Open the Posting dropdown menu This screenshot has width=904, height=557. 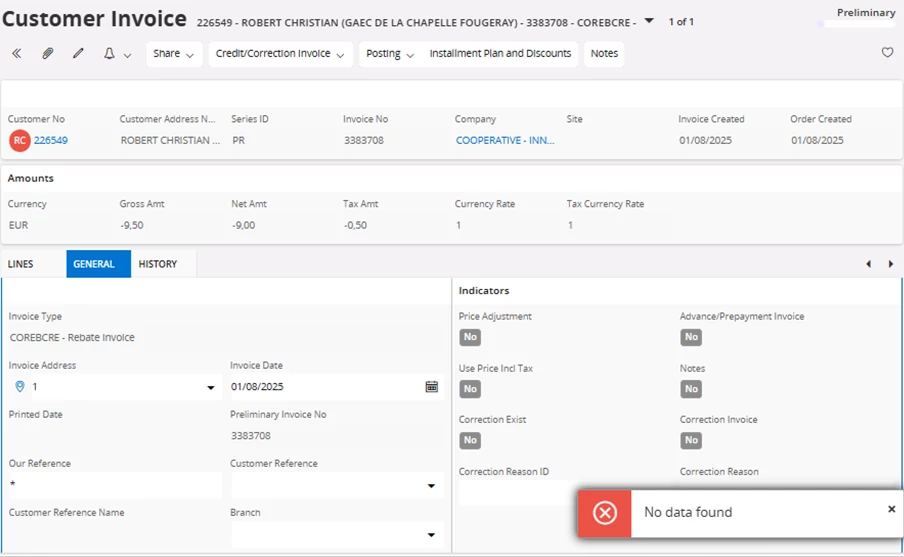click(390, 54)
